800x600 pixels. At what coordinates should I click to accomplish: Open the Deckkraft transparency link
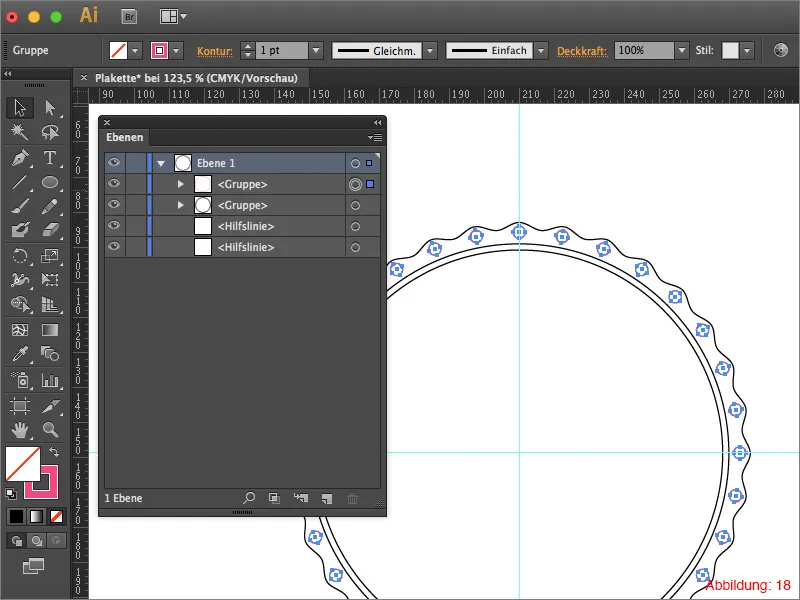[582, 51]
